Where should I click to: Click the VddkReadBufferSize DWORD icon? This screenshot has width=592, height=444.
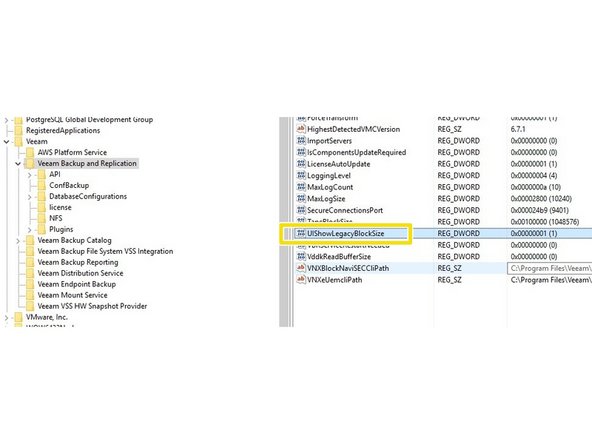click(x=301, y=257)
